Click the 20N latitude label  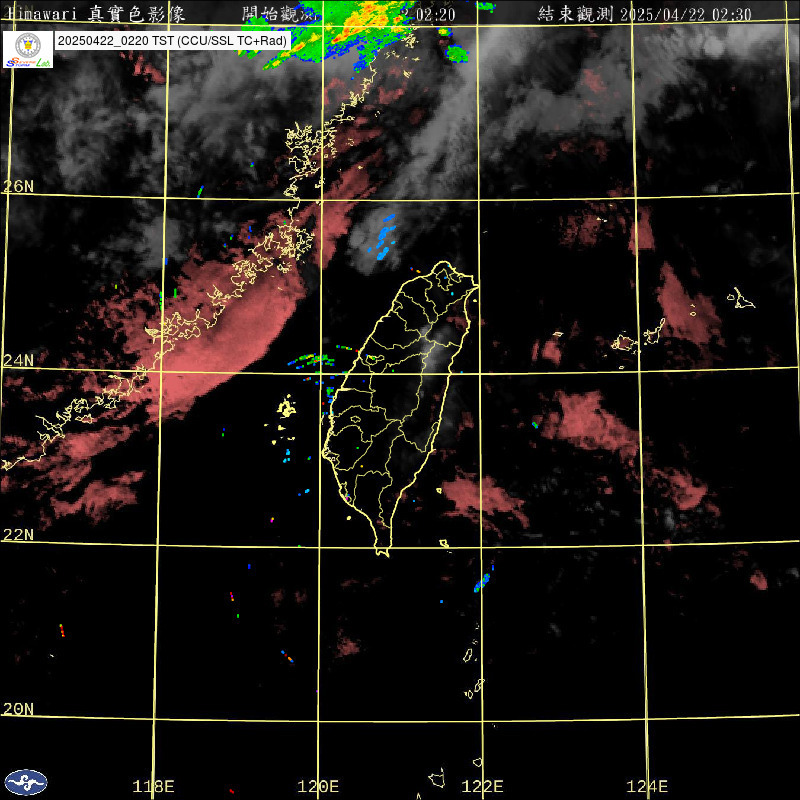(x=18, y=709)
